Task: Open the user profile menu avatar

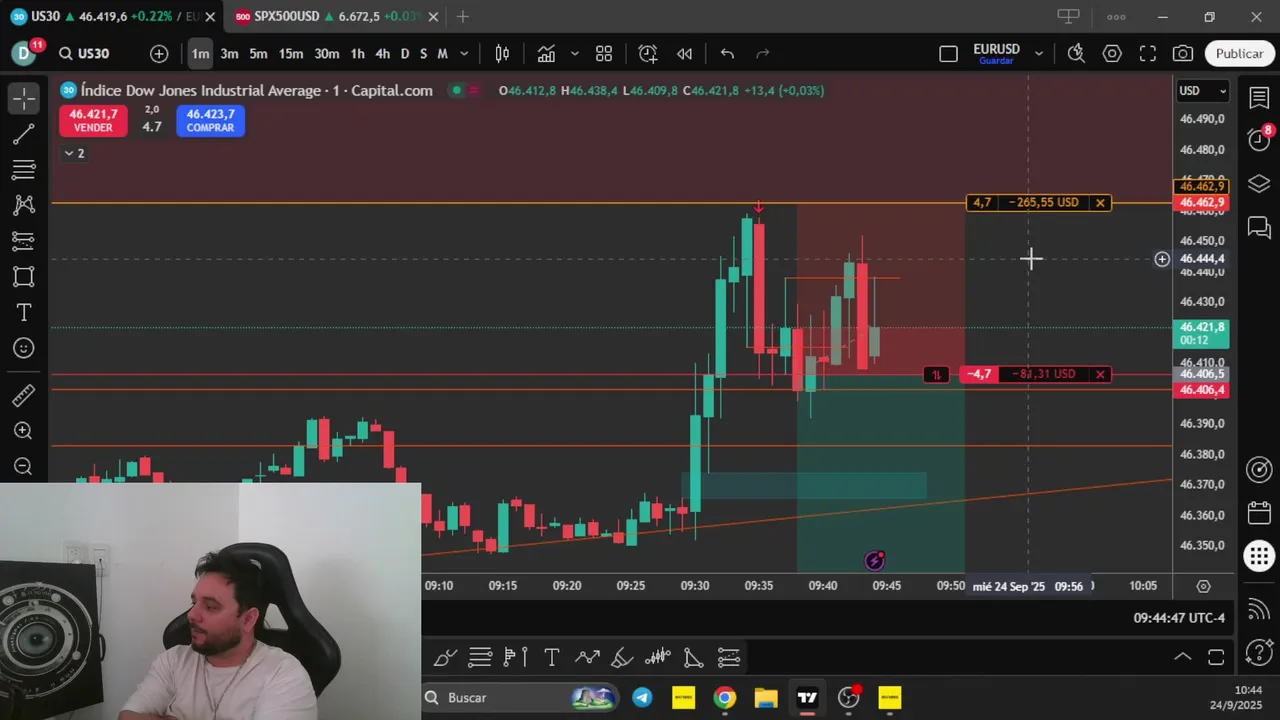Action: 24,54
